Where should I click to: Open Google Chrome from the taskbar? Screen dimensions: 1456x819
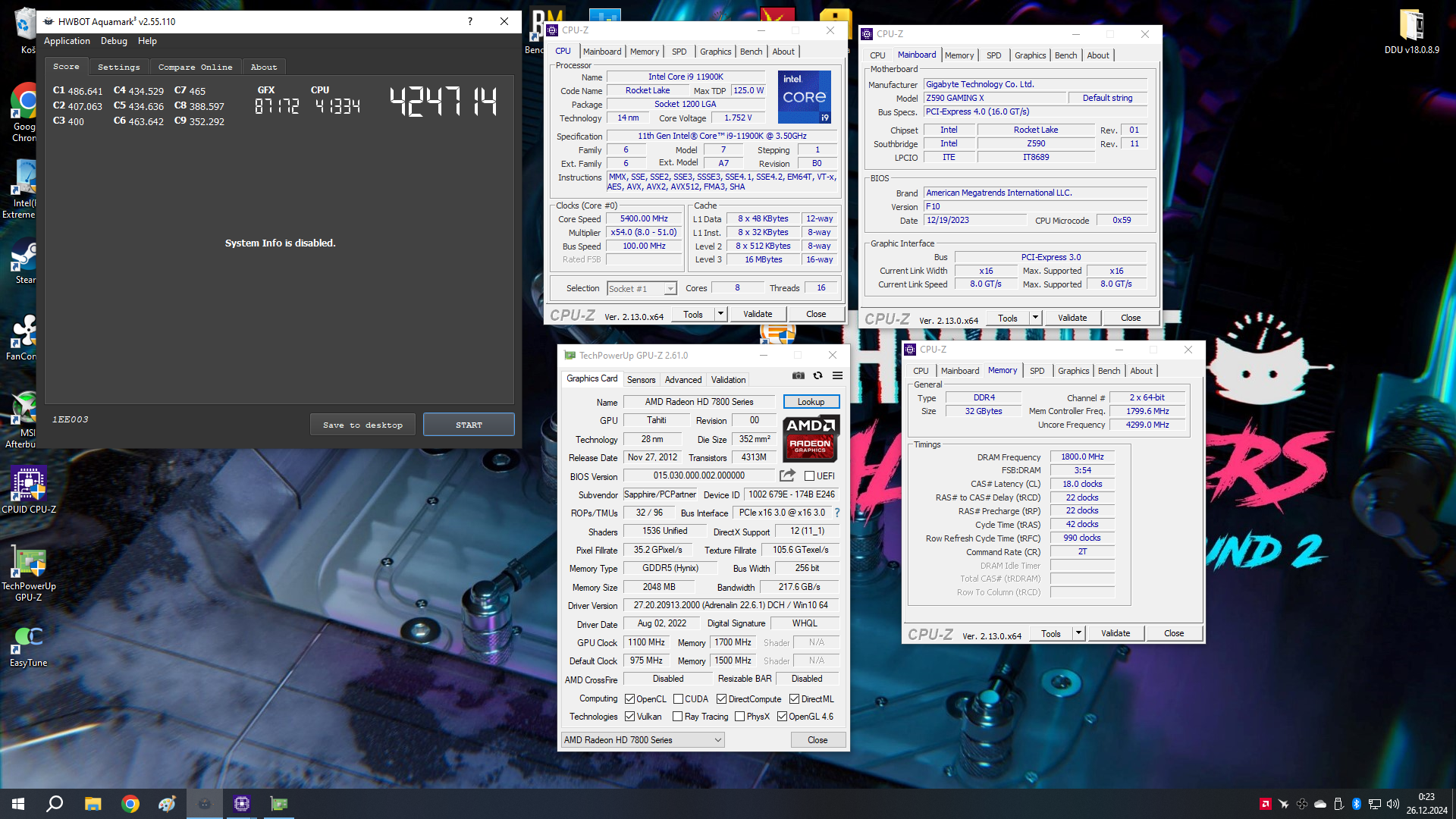[x=130, y=804]
